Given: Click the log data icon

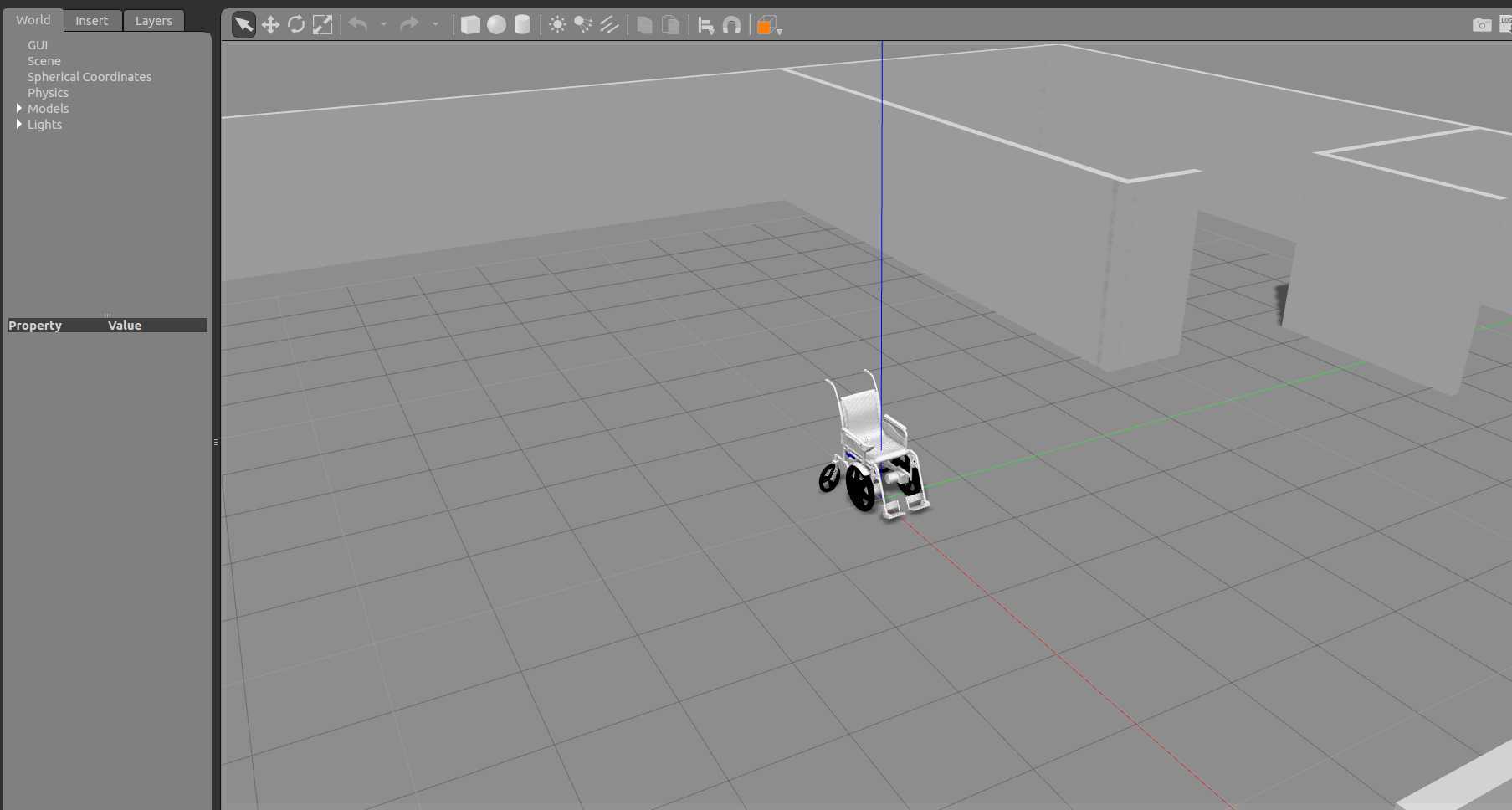Looking at the screenshot, I should [x=1506, y=25].
